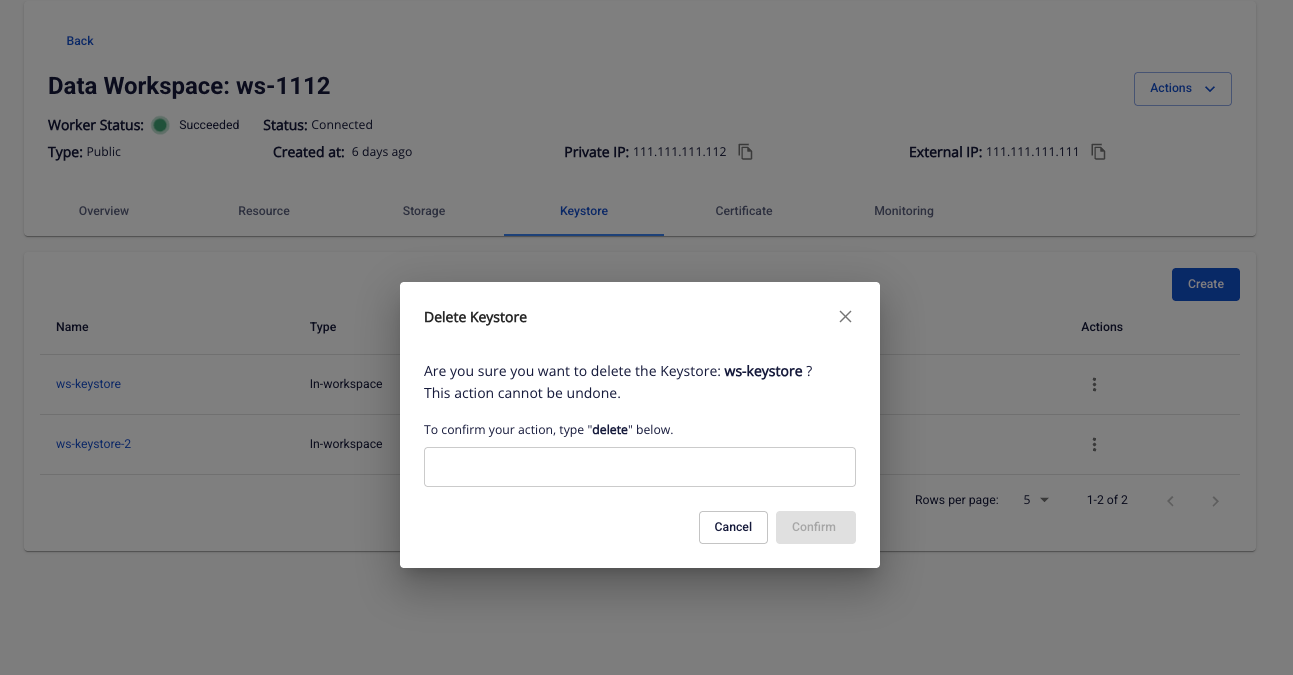Viewport: 1293px width, 675px height.
Task: Open the Storage tab
Action: [x=424, y=211]
